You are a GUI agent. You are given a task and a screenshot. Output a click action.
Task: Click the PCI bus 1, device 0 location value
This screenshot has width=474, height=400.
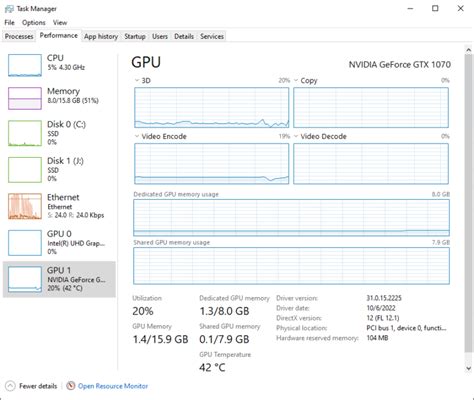tap(406, 328)
